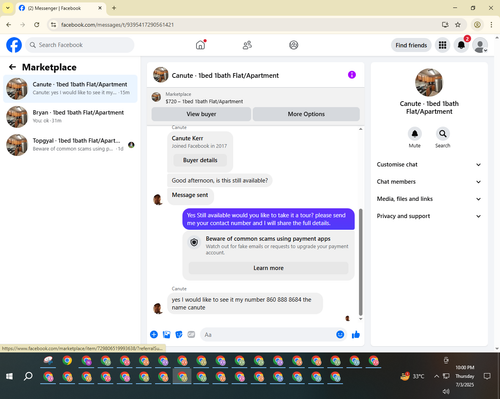Image resolution: width=500 pixels, height=399 pixels.
Task: Open the Canute 1bed 1bath conversation
Action: (x=70, y=89)
